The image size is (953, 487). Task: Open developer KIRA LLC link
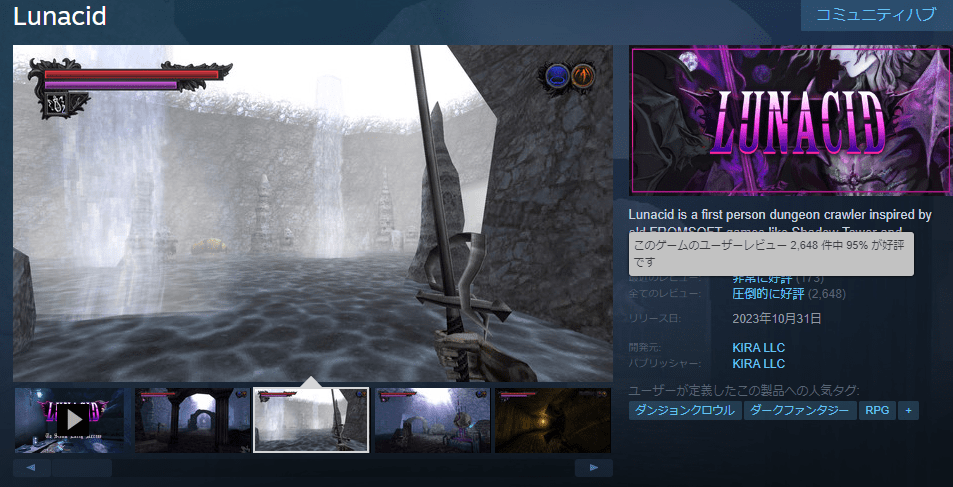[759, 348]
